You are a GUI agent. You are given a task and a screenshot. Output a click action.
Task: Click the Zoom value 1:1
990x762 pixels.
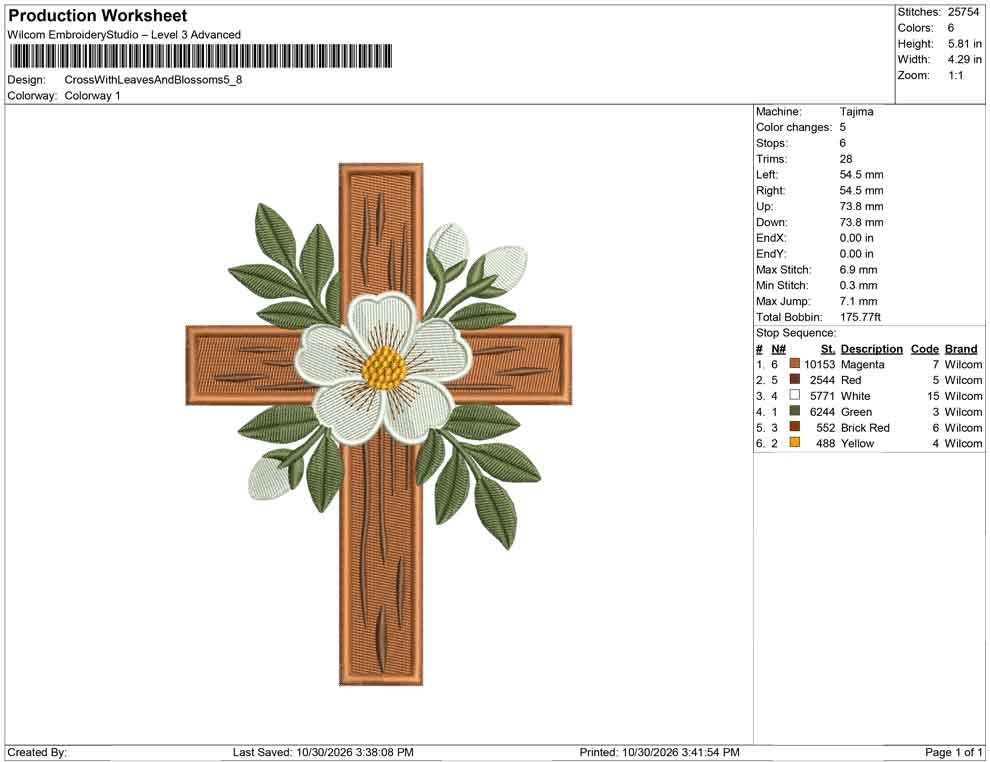[956, 75]
